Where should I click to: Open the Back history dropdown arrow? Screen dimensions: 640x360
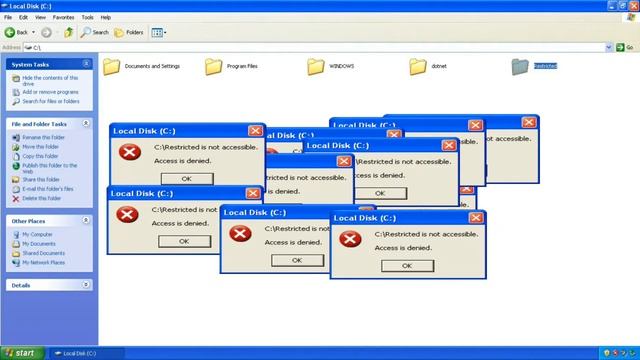33,32
